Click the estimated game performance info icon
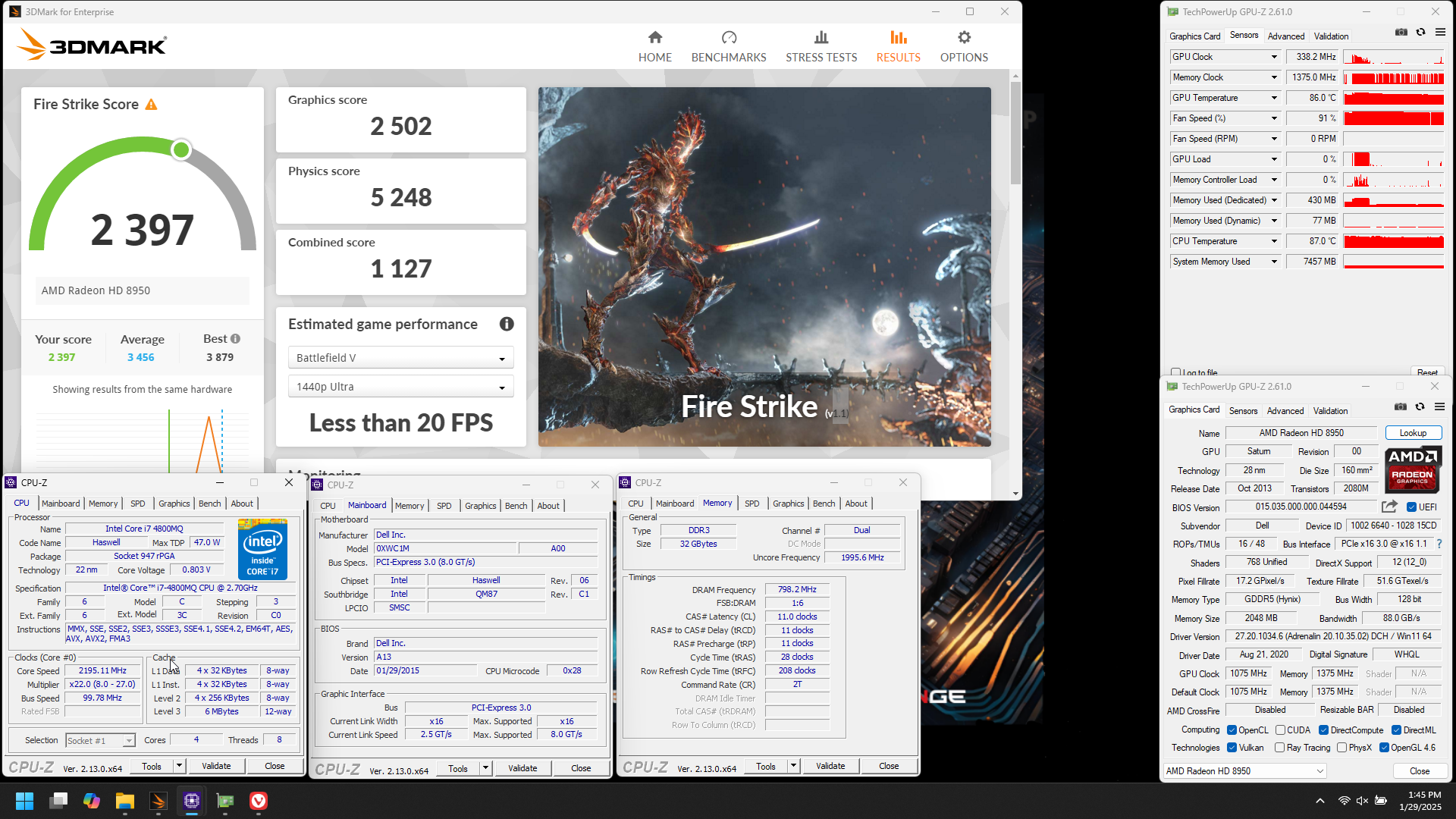Viewport: 1456px width, 819px height. 507,325
